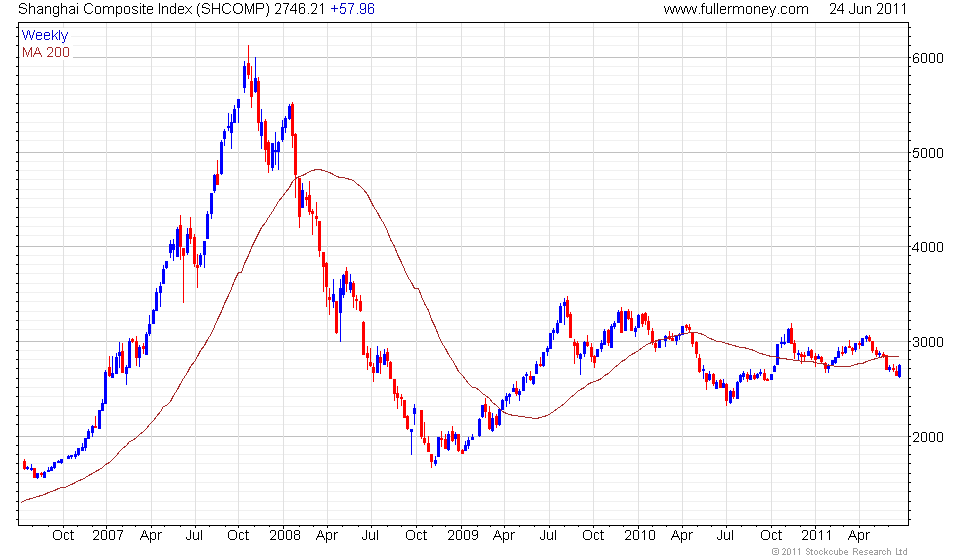Click the 4000 y-axis label
Screen dimensions: 960x560
(929, 247)
